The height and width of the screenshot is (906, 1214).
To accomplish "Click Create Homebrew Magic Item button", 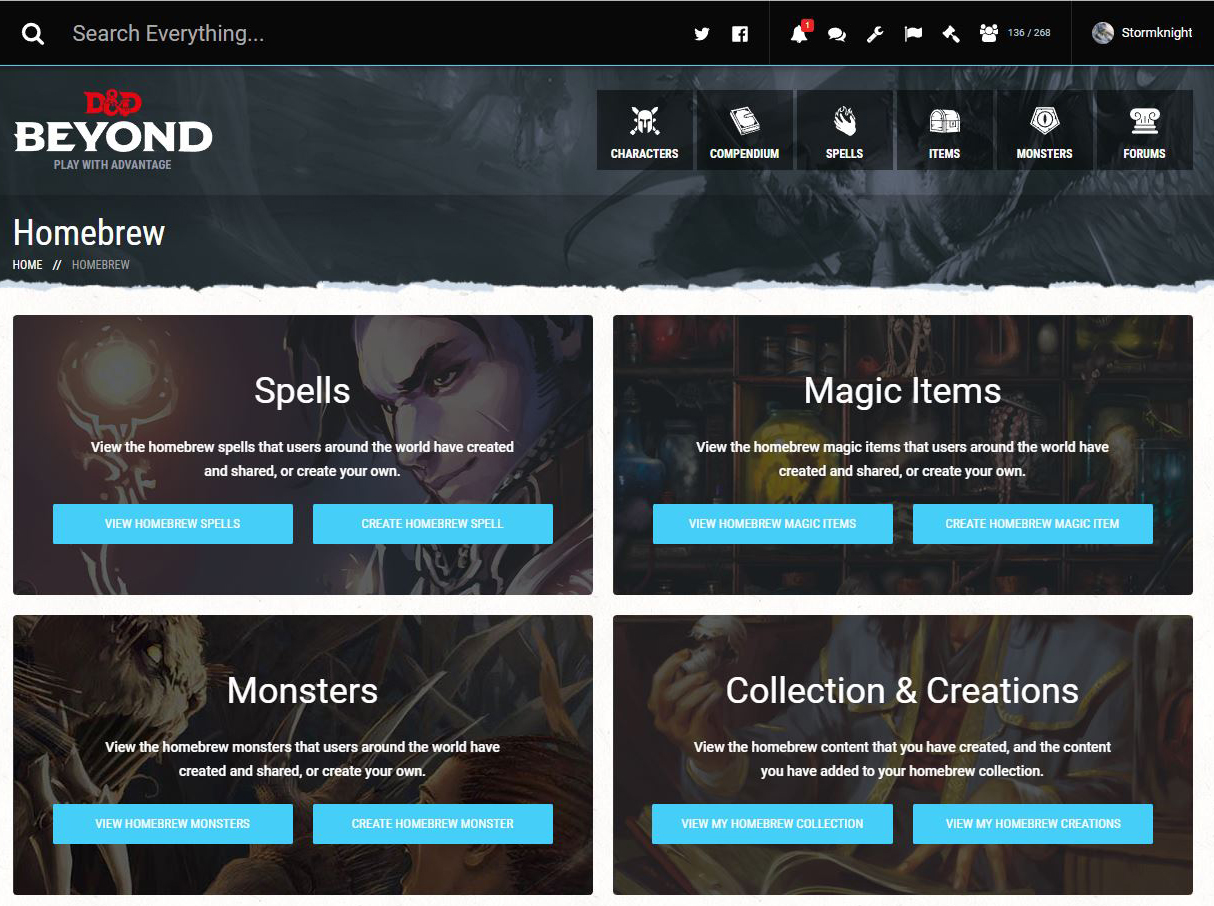I will tap(1033, 524).
